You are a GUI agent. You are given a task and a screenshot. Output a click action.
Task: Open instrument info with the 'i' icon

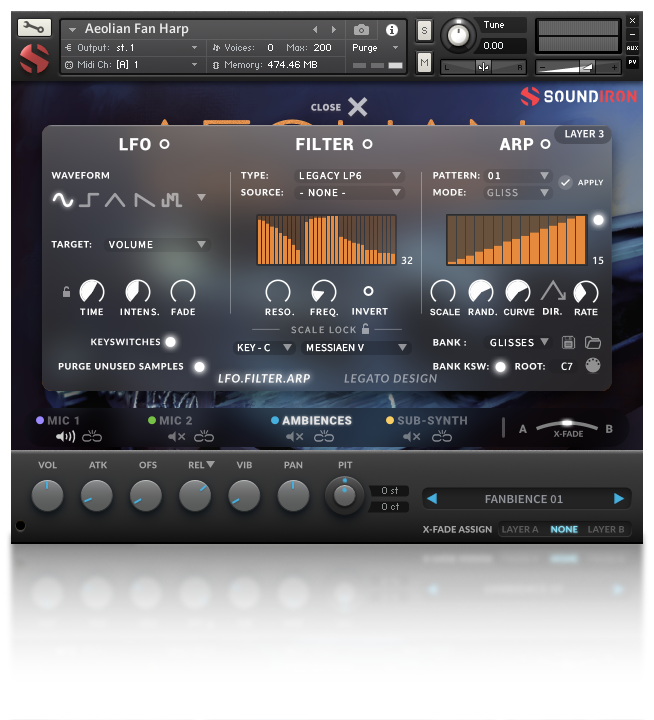(391, 30)
